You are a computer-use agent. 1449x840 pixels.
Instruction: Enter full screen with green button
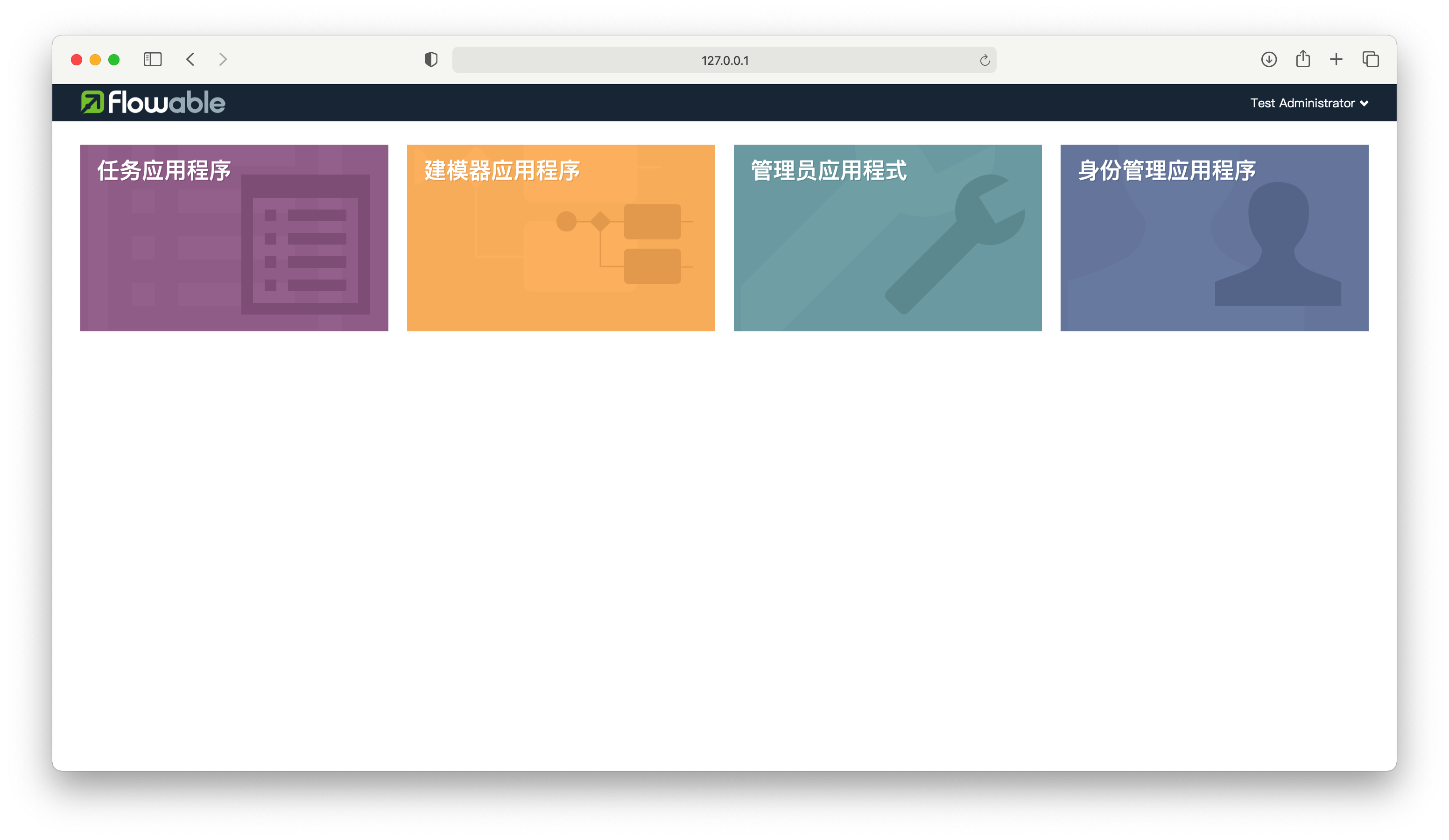pyautogui.click(x=114, y=60)
